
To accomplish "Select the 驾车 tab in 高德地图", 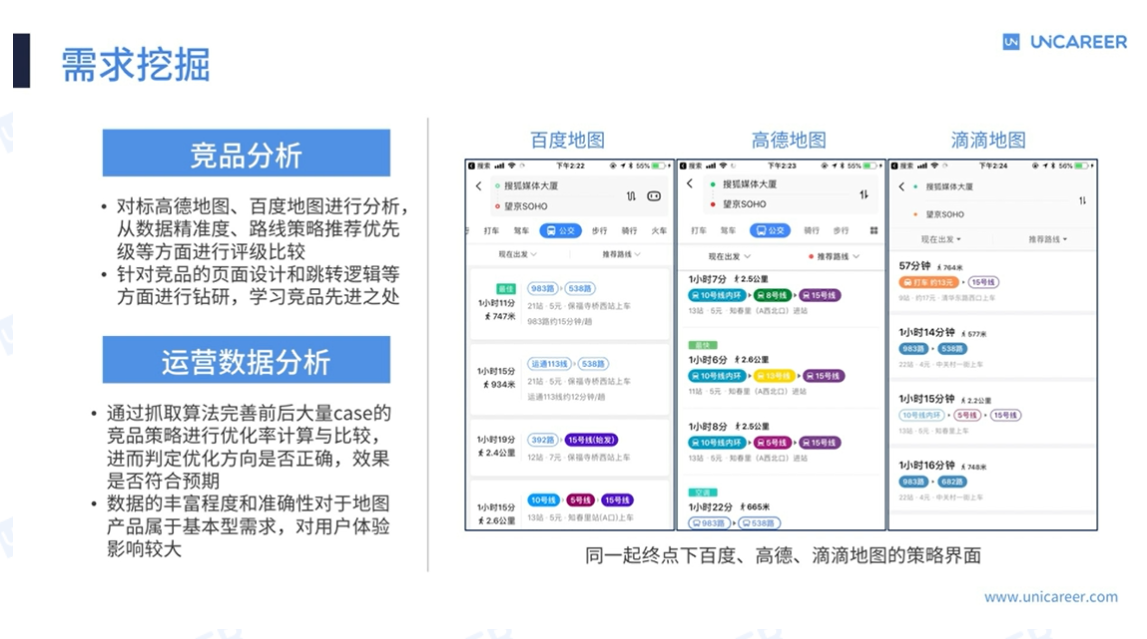I will (728, 230).
